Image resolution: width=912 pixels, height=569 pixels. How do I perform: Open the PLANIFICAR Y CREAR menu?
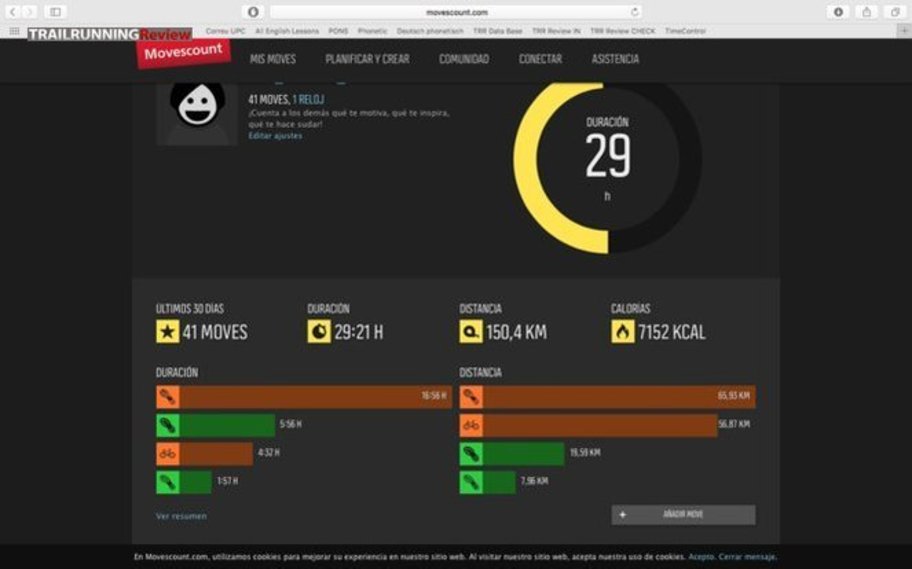(368, 59)
